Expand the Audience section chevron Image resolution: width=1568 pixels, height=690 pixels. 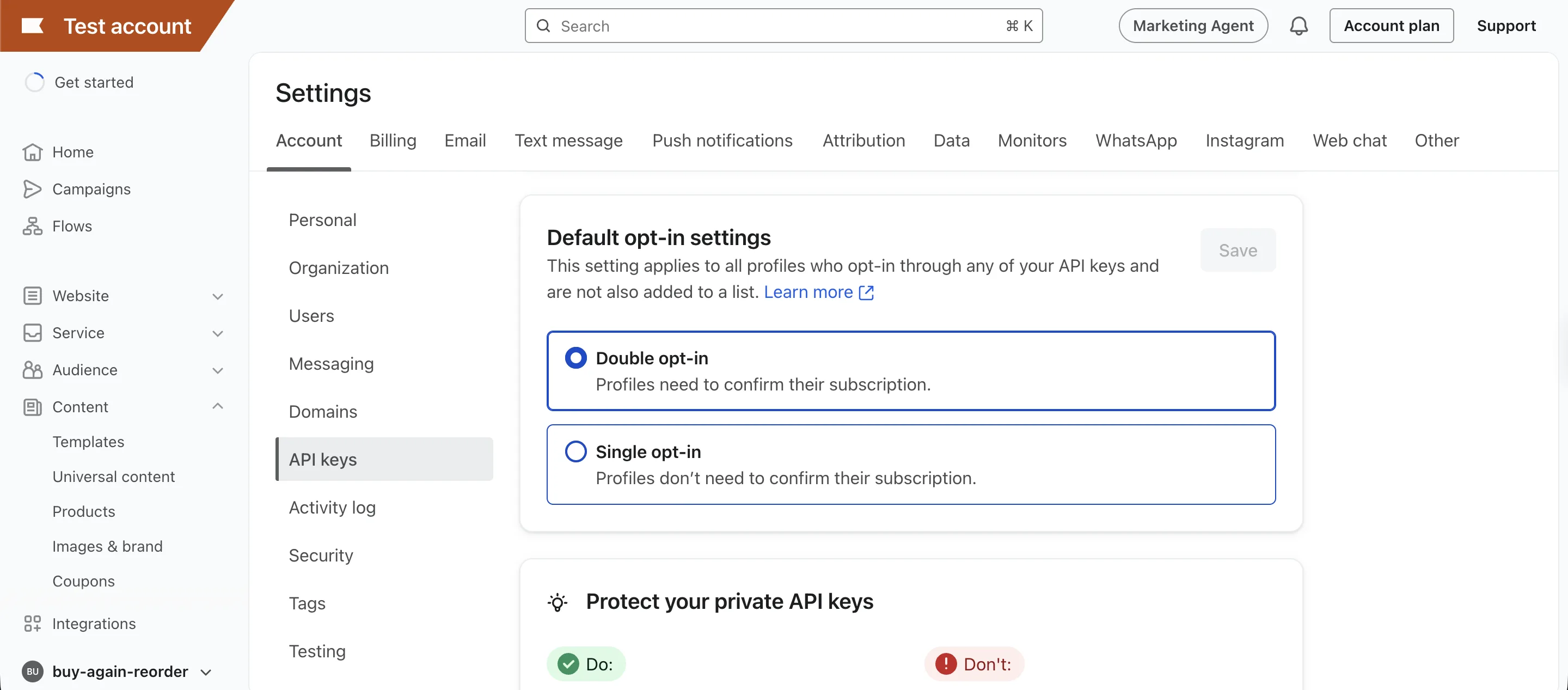click(x=217, y=370)
